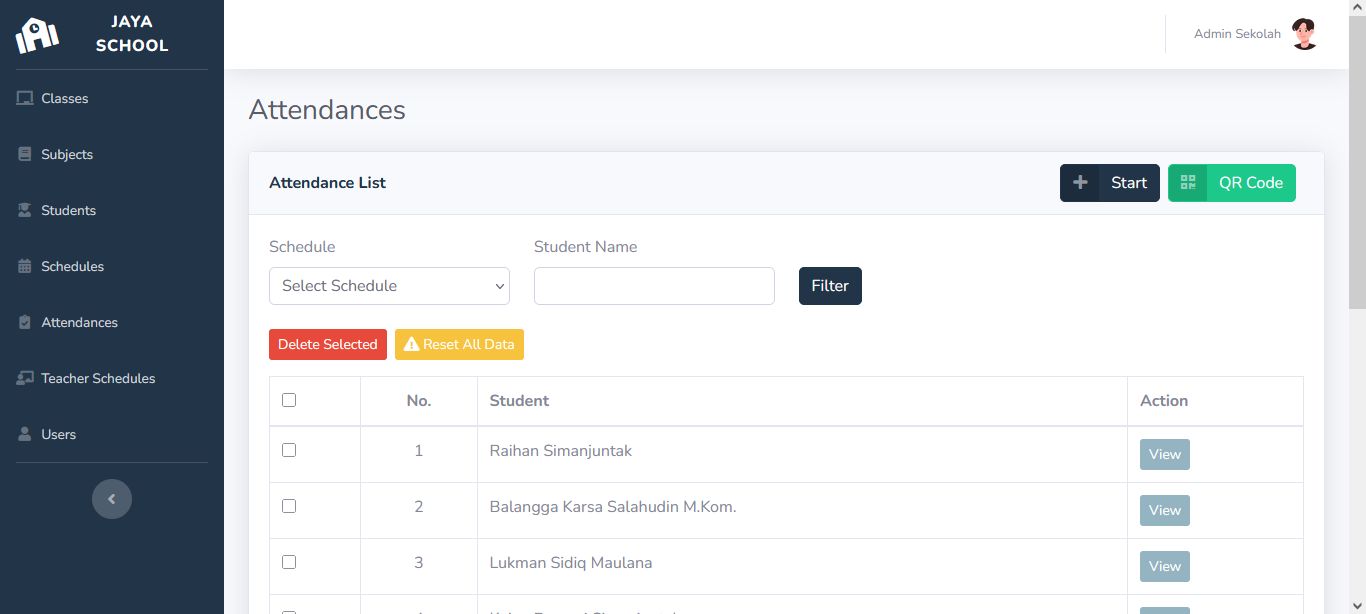Open the Select Schedule dropdown

point(389,286)
